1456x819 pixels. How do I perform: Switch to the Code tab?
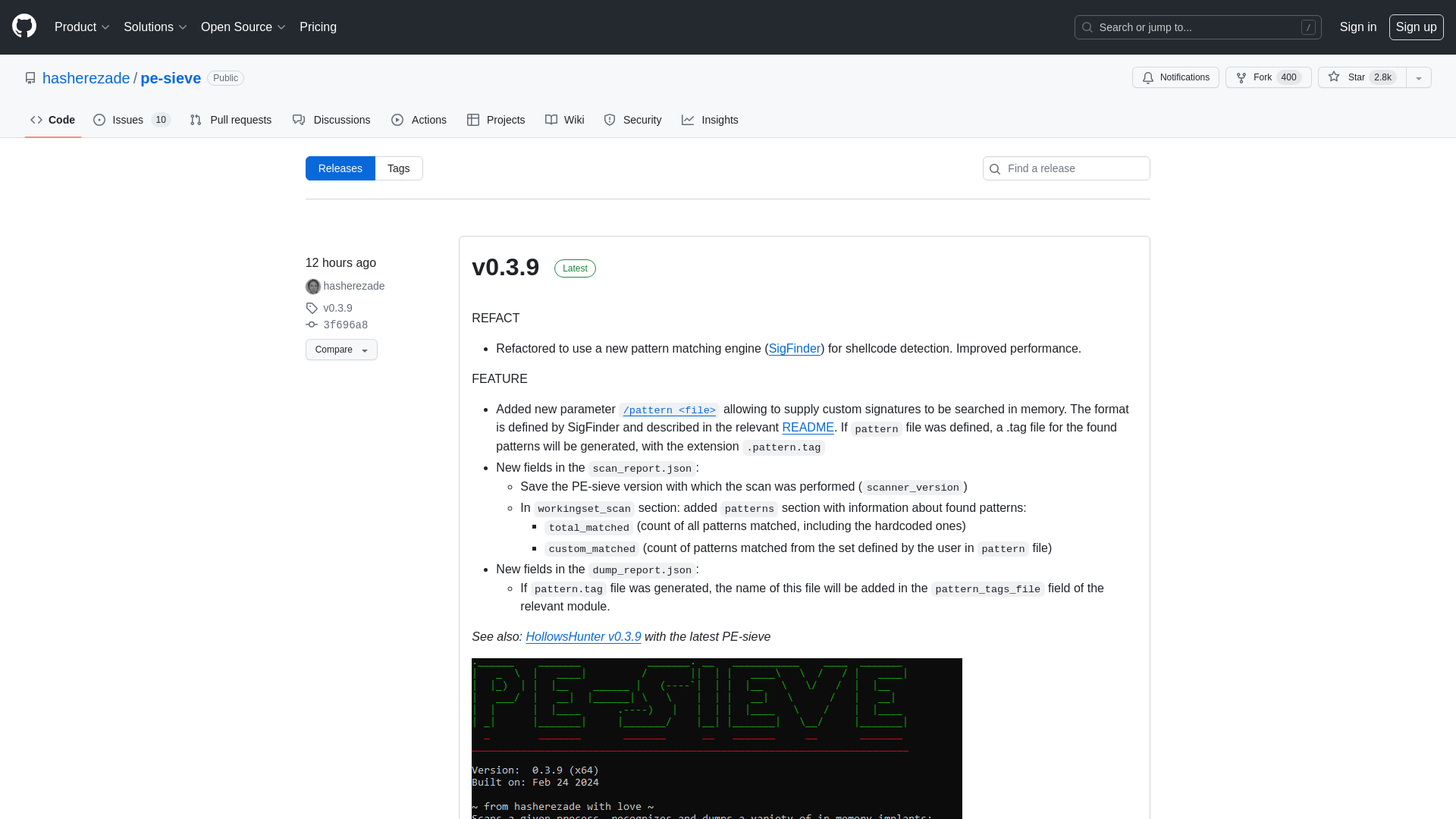(x=53, y=120)
